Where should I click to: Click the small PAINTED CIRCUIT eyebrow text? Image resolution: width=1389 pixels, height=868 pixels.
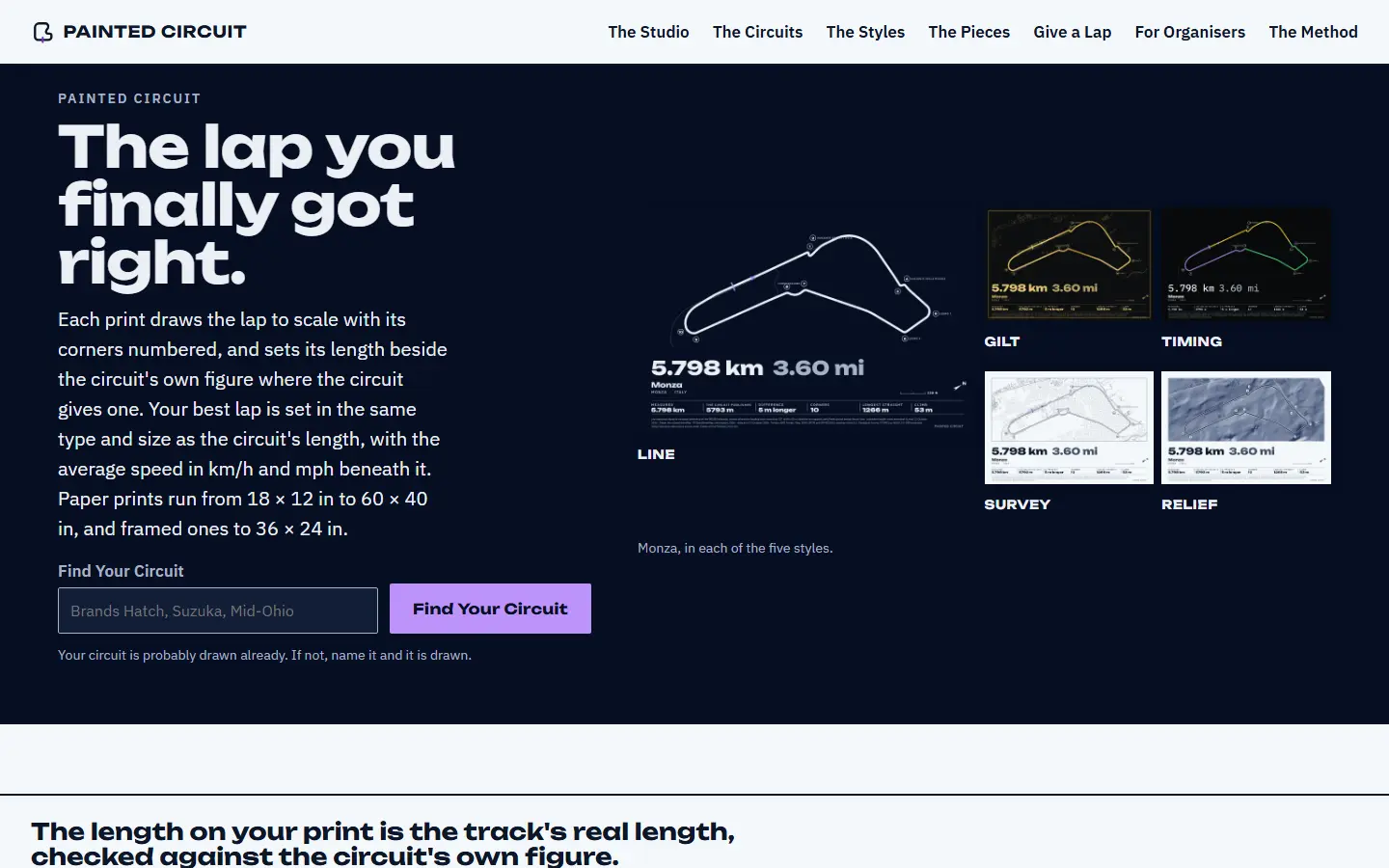pos(129,98)
